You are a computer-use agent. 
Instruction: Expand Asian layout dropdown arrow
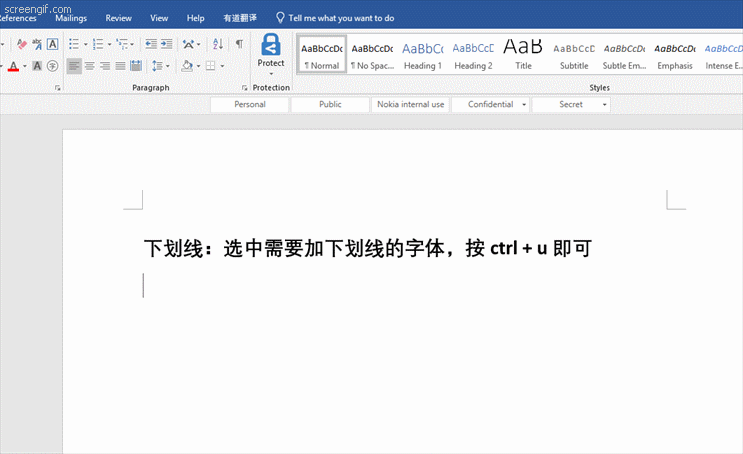[199, 44]
